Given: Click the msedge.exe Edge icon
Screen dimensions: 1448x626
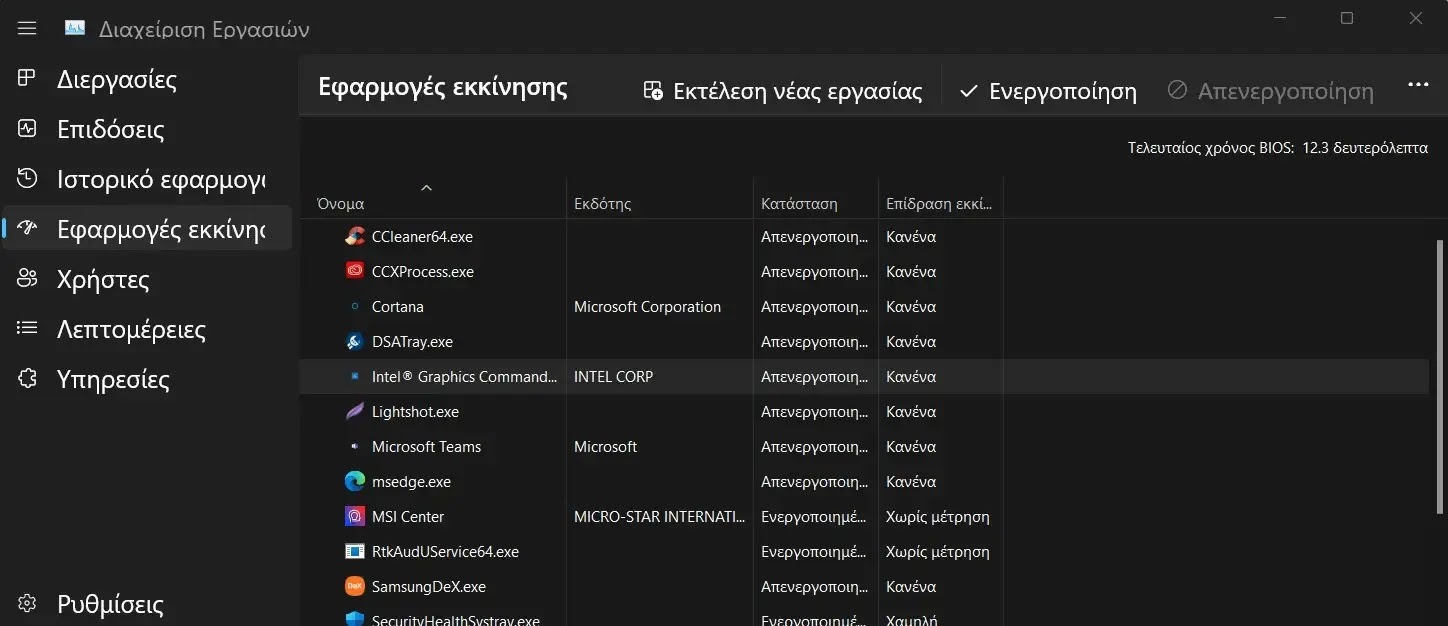Looking at the screenshot, I should pyautogui.click(x=354, y=482).
